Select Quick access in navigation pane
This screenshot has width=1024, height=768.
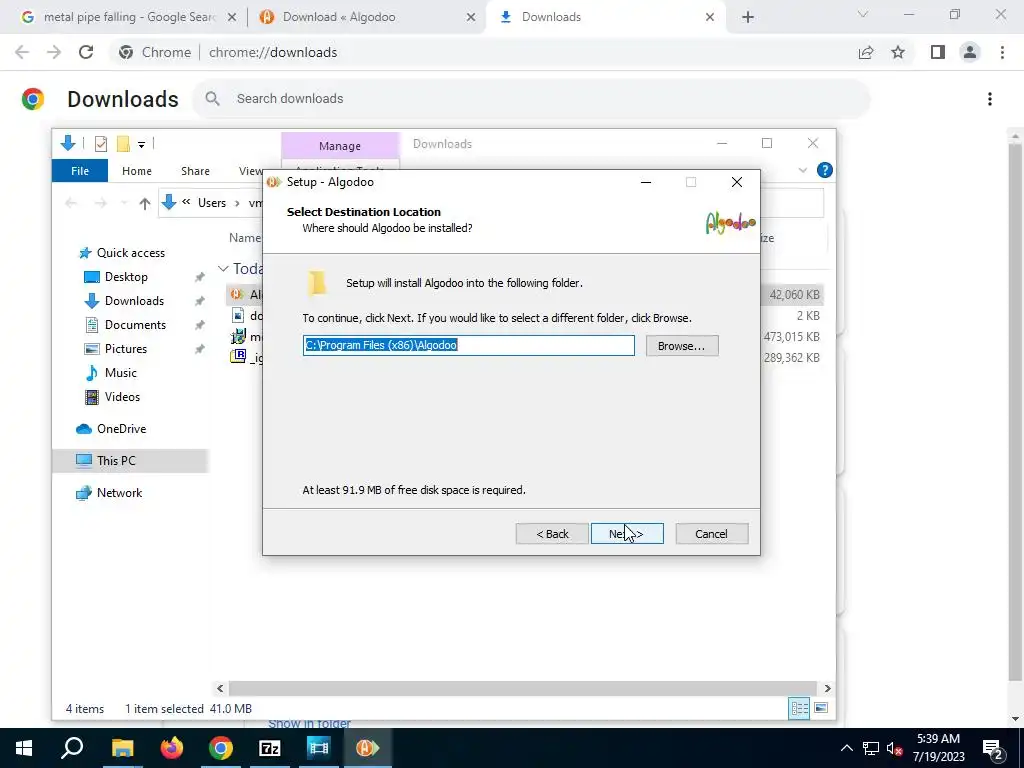click(x=130, y=253)
